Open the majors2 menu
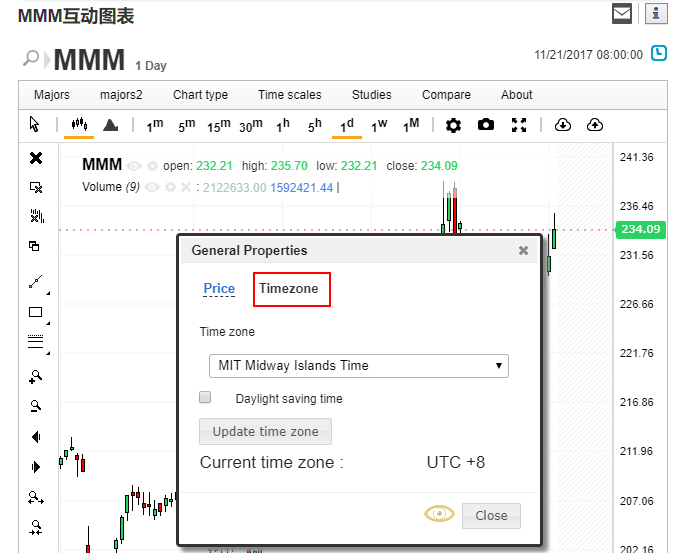 click(121, 95)
